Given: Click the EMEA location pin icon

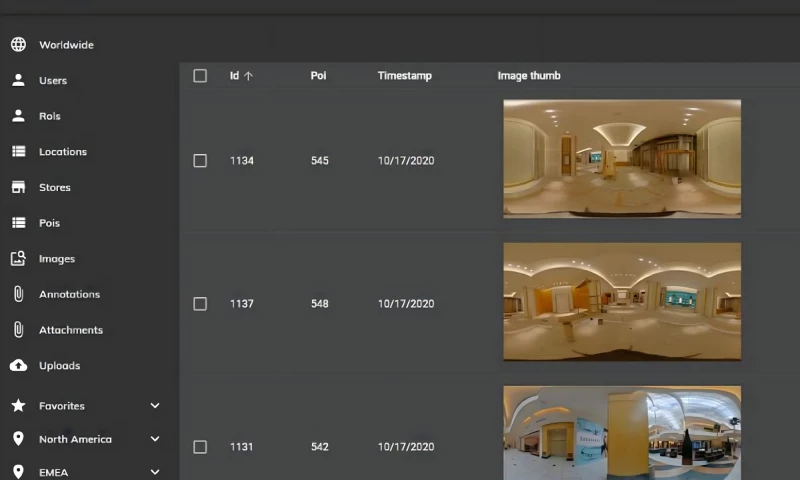Looking at the screenshot, I should (18, 472).
